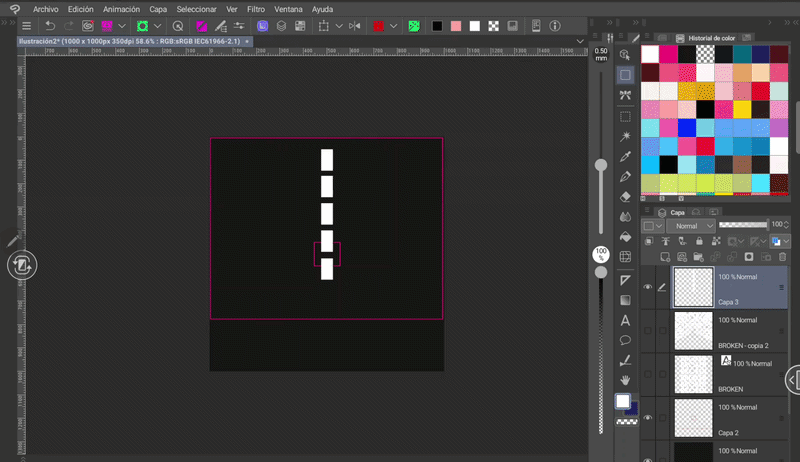
Task: Hide the Capa 2 layer
Action: 647,418
